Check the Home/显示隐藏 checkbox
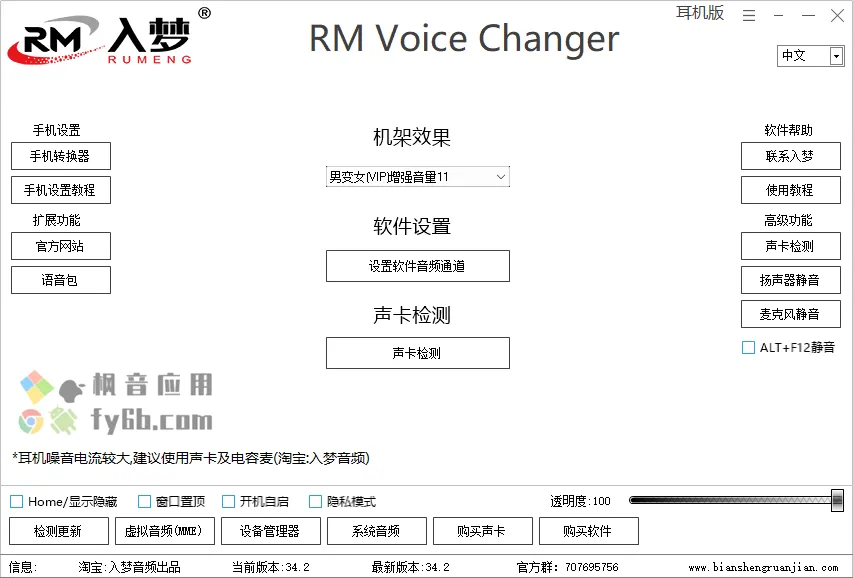This screenshot has width=853, height=578. [x=17, y=501]
